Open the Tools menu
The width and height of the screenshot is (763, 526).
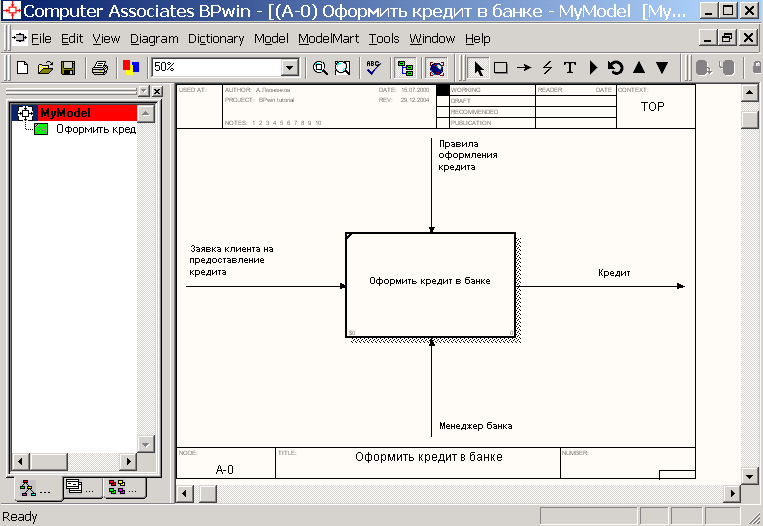click(383, 38)
